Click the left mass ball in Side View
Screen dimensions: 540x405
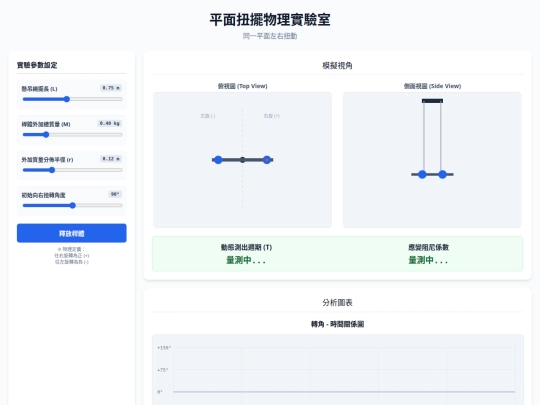pos(422,175)
